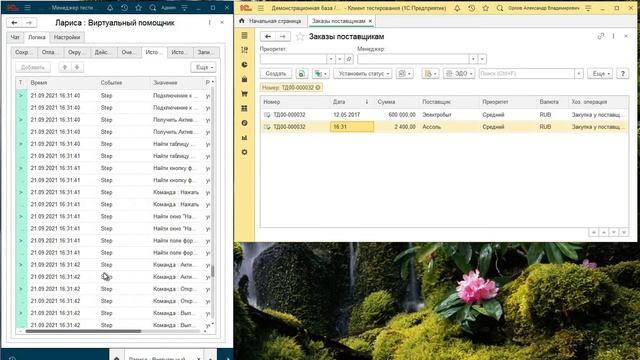Open more options of Лариса form
The width and height of the screenshot is (640, 360).
[x=209, y=23]
